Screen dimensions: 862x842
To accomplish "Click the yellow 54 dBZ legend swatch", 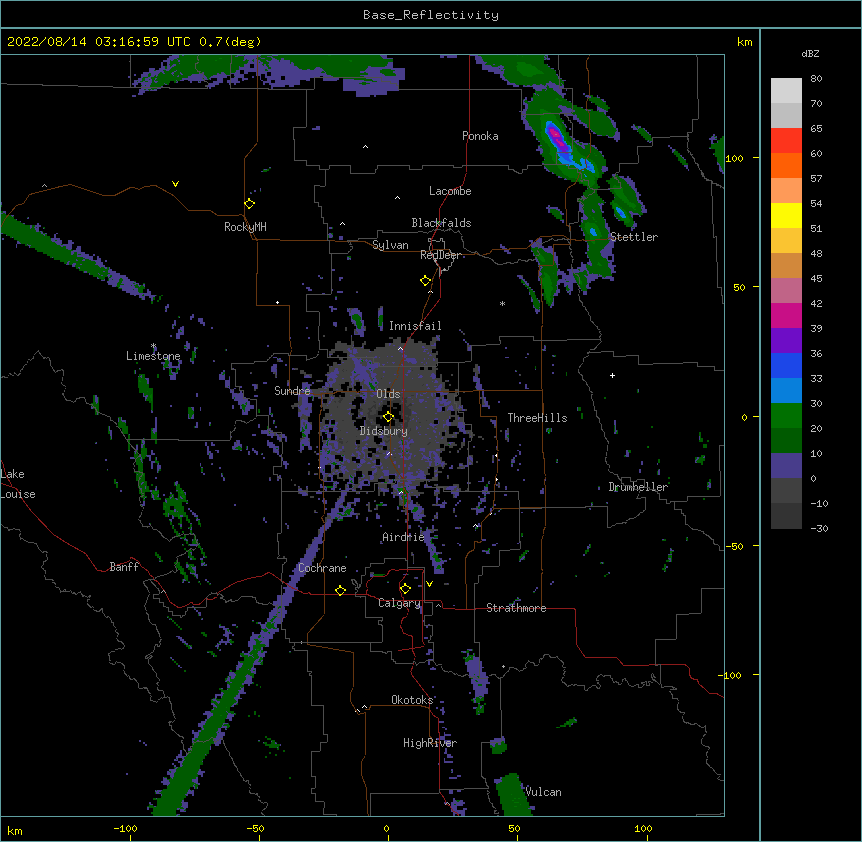I will [x=786, y=215].
